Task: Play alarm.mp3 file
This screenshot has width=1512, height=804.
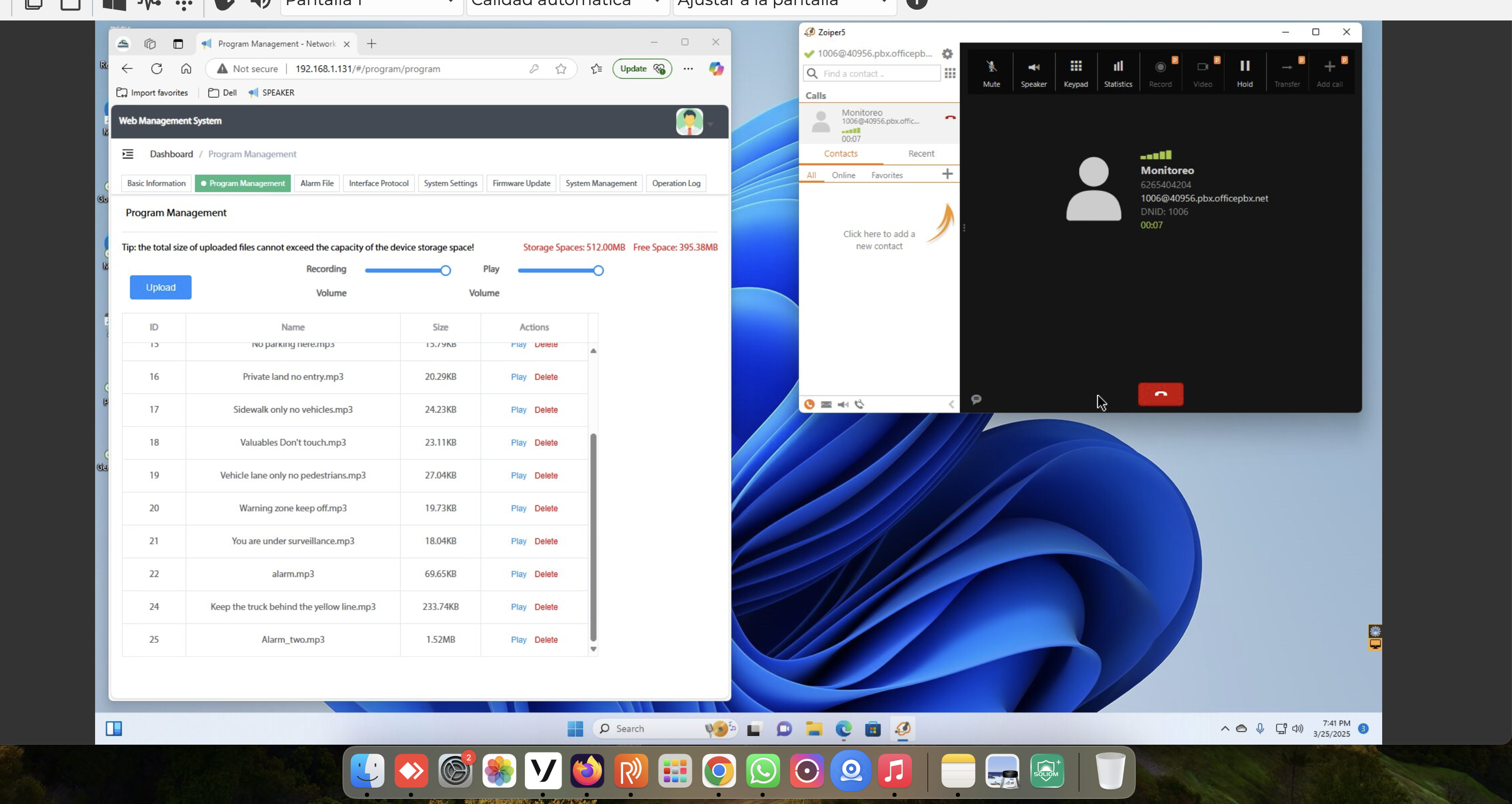Action: [x=518, y=574]
